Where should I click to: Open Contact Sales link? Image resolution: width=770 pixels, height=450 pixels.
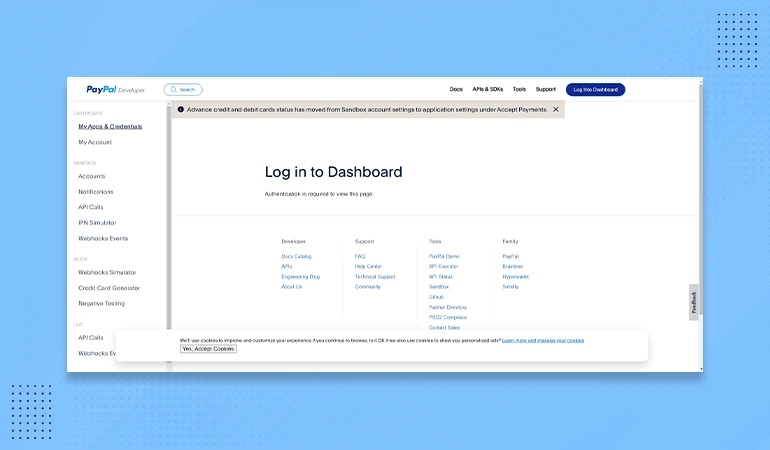[x=444, y=327]
